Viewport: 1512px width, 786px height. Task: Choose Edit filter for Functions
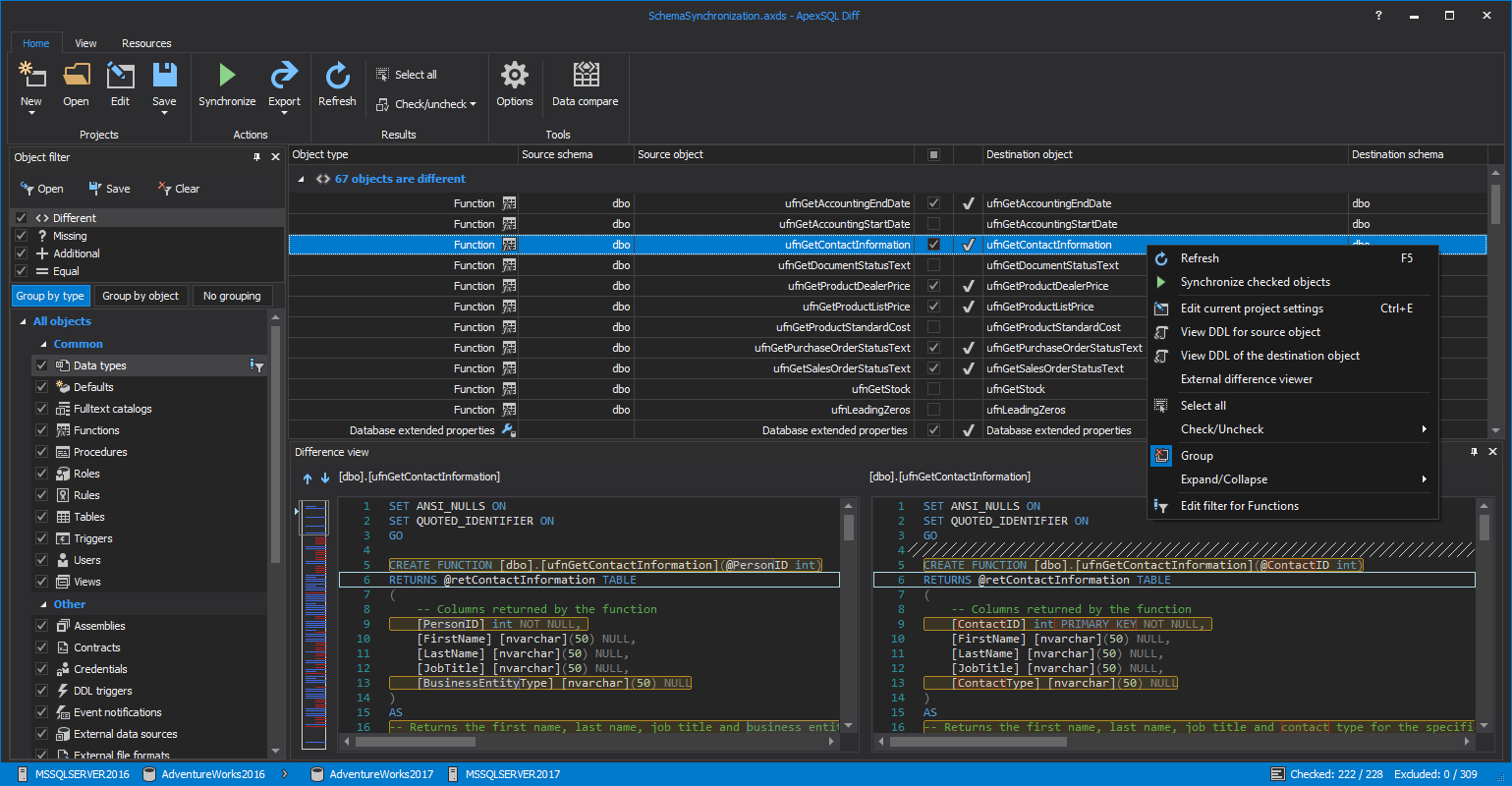1293,506
